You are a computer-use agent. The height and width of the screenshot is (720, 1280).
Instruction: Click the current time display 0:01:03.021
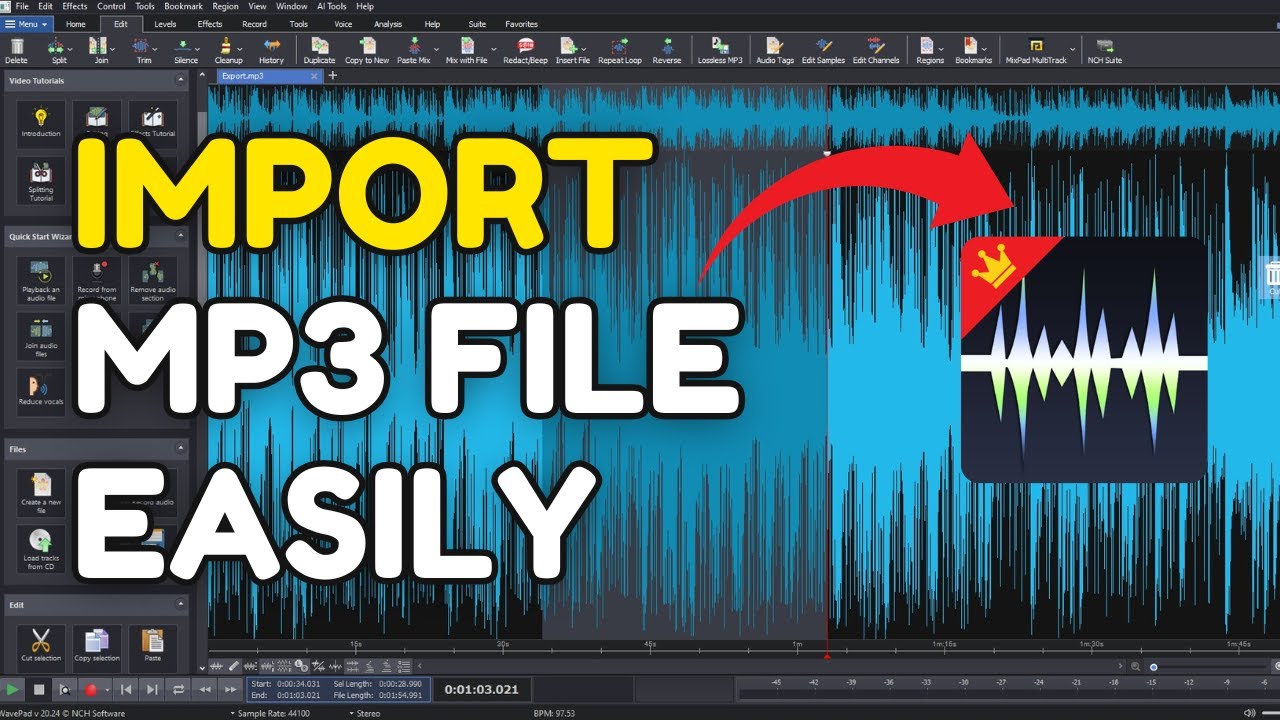[482, 689]
